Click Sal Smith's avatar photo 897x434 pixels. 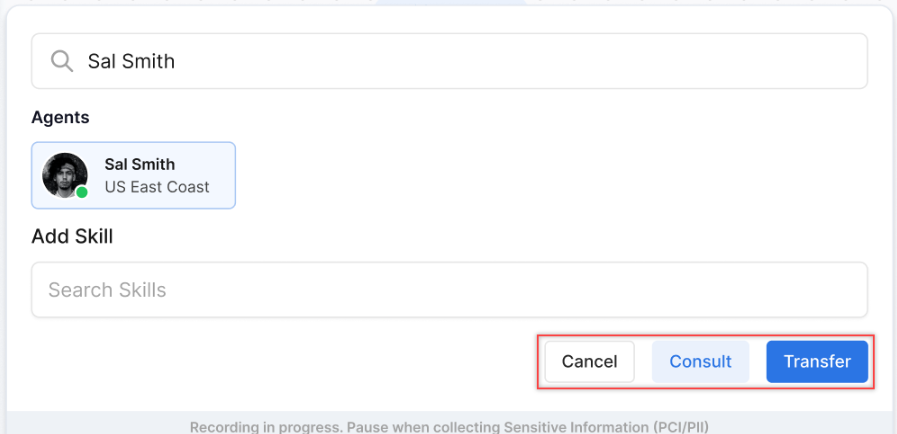(64, 174)
